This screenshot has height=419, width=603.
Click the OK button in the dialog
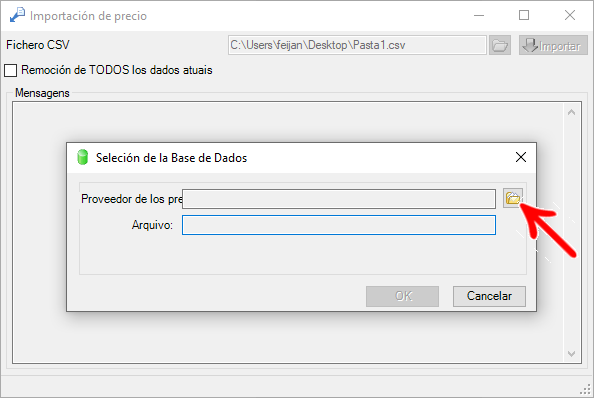(x=402, y=296)
